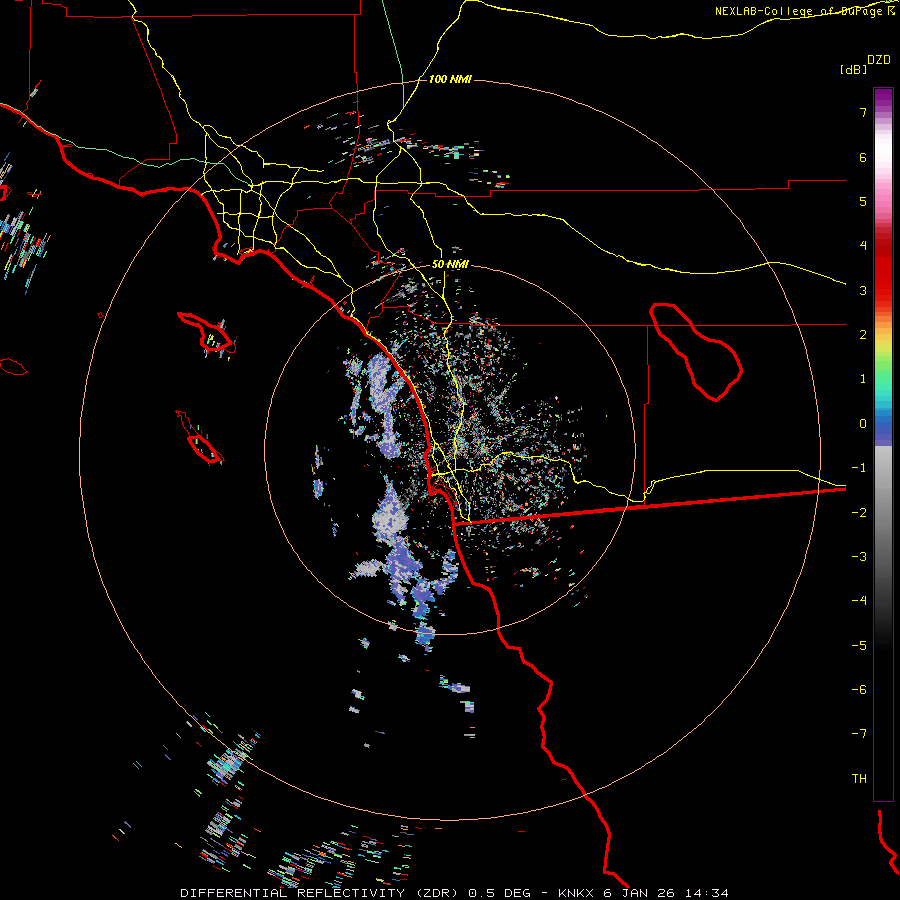Screen dimensions: 900x900
Task: Click the -3 dB value on the scale
Action: coord(859,557)
